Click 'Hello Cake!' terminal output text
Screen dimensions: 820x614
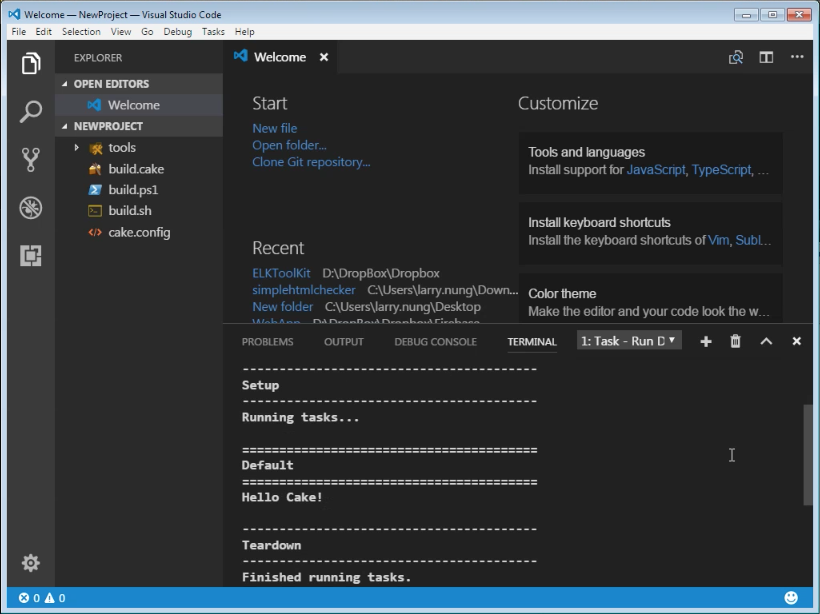tap(282, 497)
